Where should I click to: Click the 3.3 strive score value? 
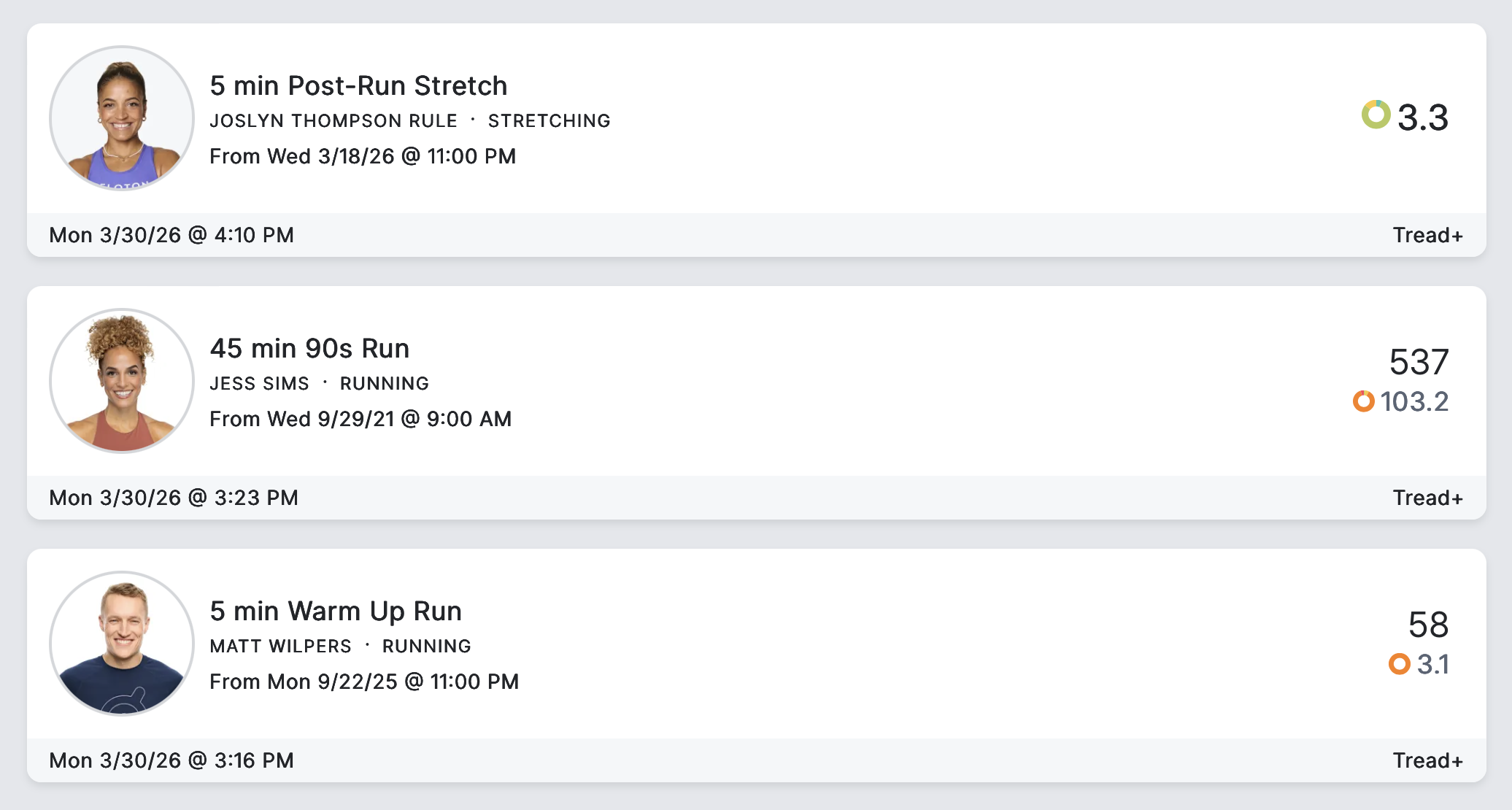pos(1422,117)
